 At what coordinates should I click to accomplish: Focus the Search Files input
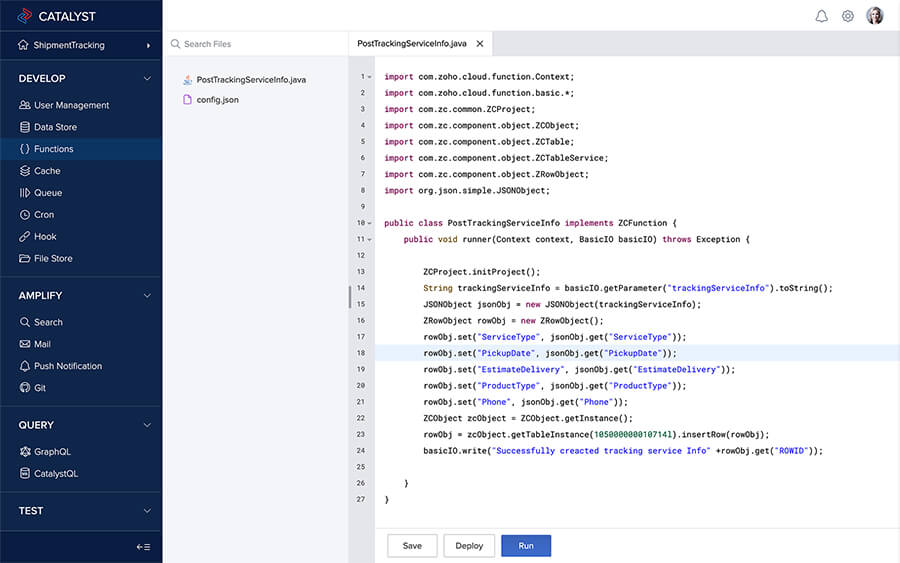255,44
